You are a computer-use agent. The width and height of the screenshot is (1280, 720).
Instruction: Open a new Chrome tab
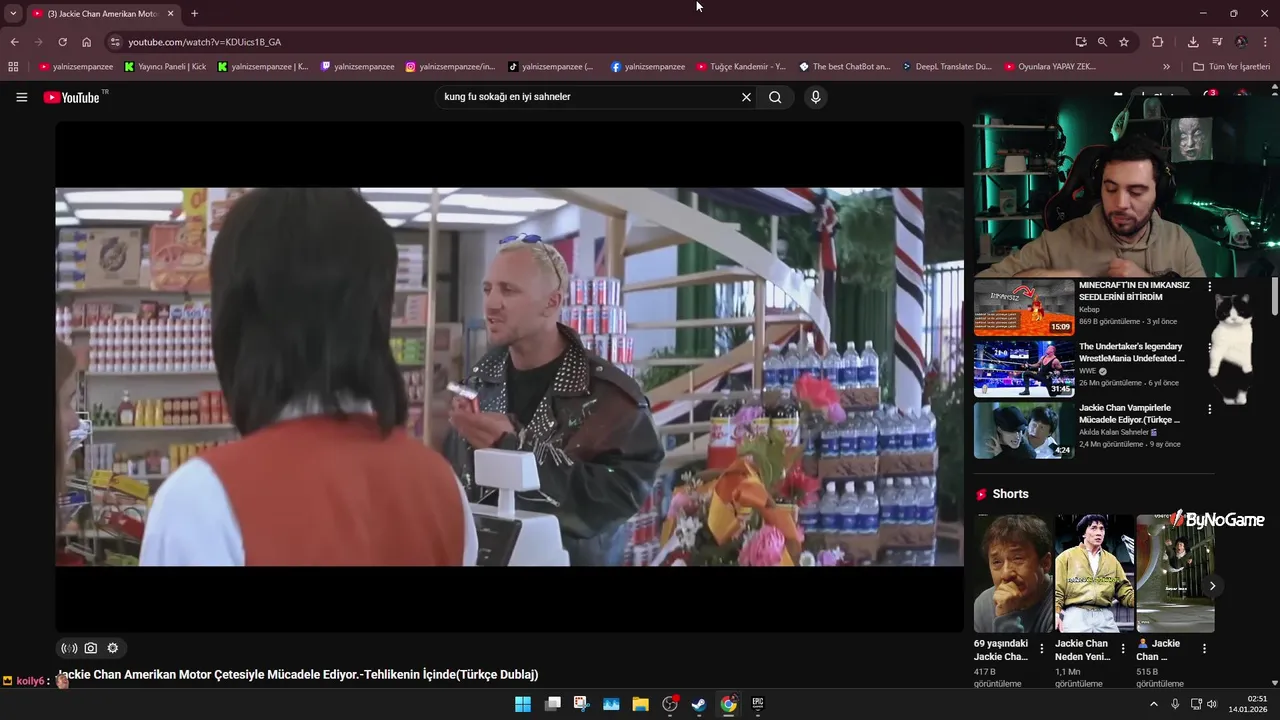coord(194,14)
